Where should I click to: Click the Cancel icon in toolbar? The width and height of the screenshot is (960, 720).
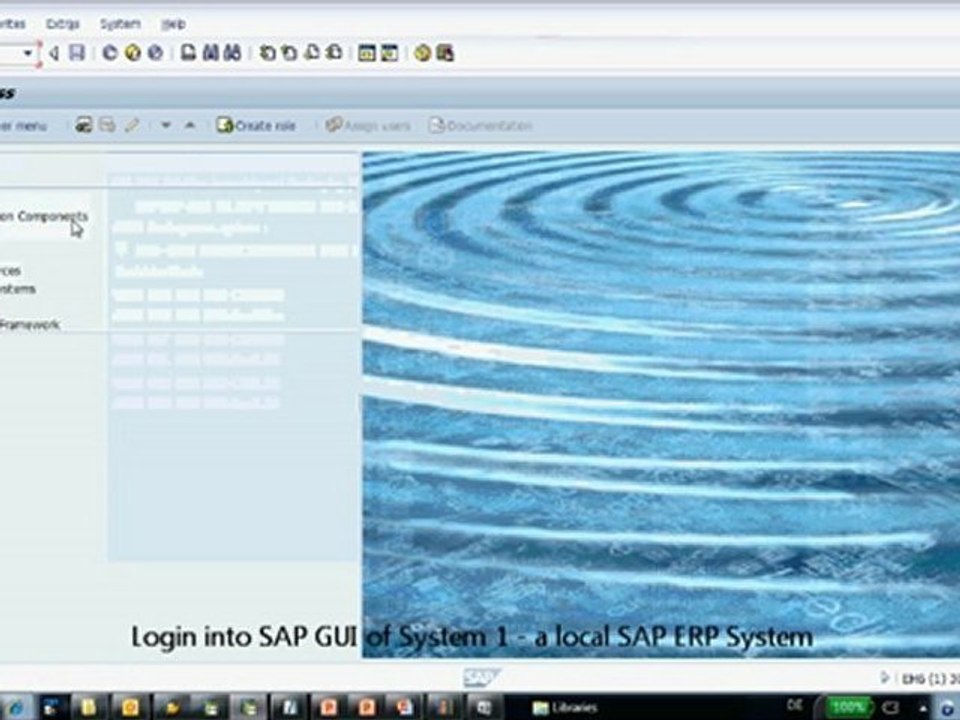point(155,53)
